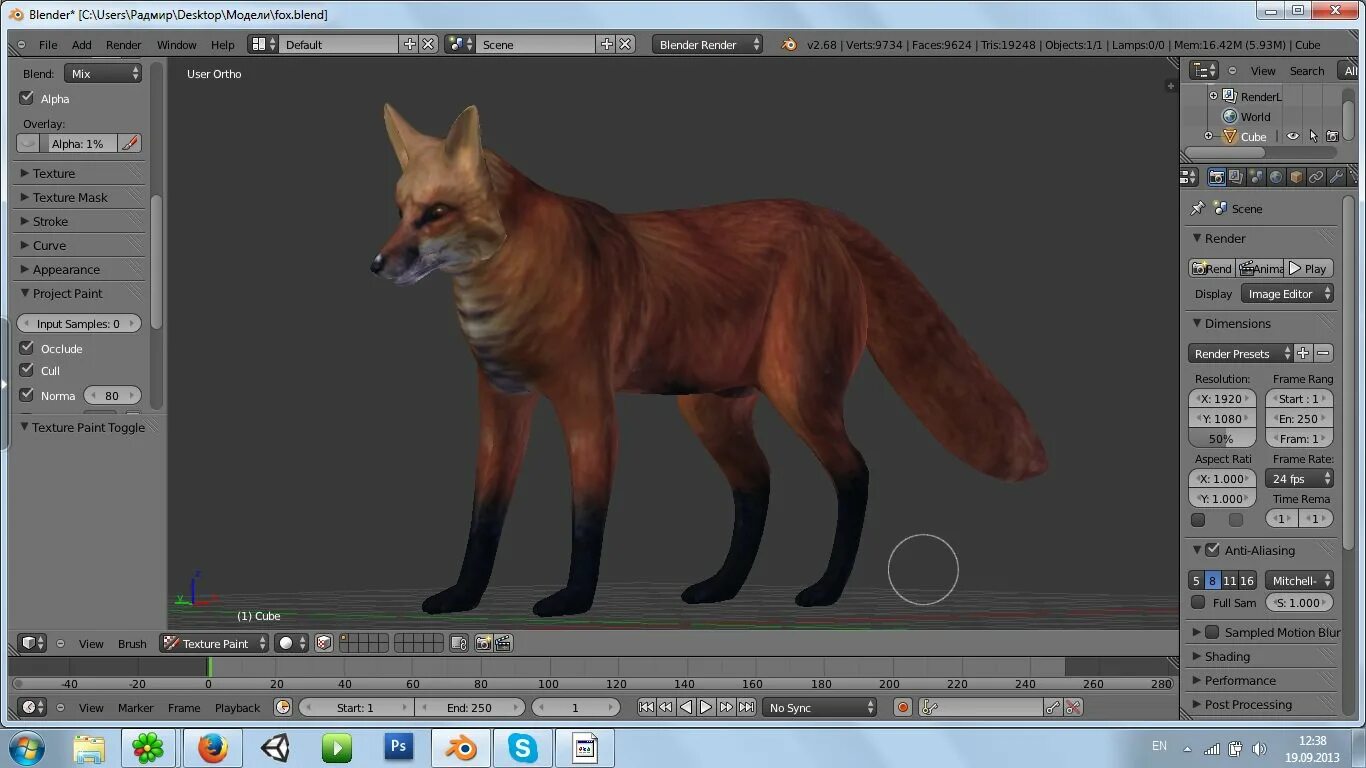This screenshot has width=1366, height=768.
Task: Disable the Anti-Aliasing checkbox
Action: (x=1212, y=550)
